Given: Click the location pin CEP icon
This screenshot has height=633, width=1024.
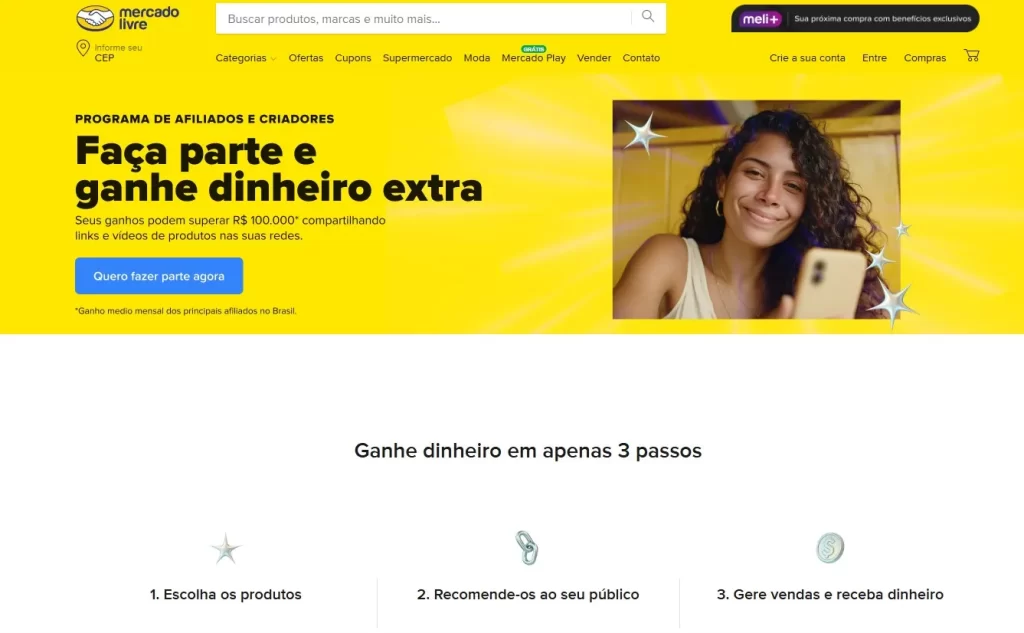Looking at the screenshot, I should [83, 48].
